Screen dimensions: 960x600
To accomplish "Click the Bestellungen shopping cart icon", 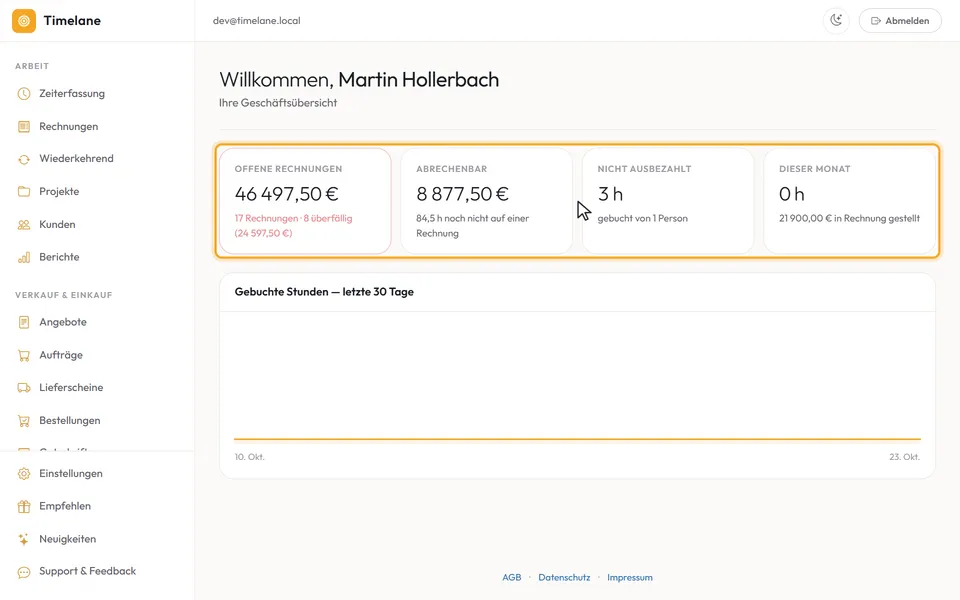I will pos(24,421).
